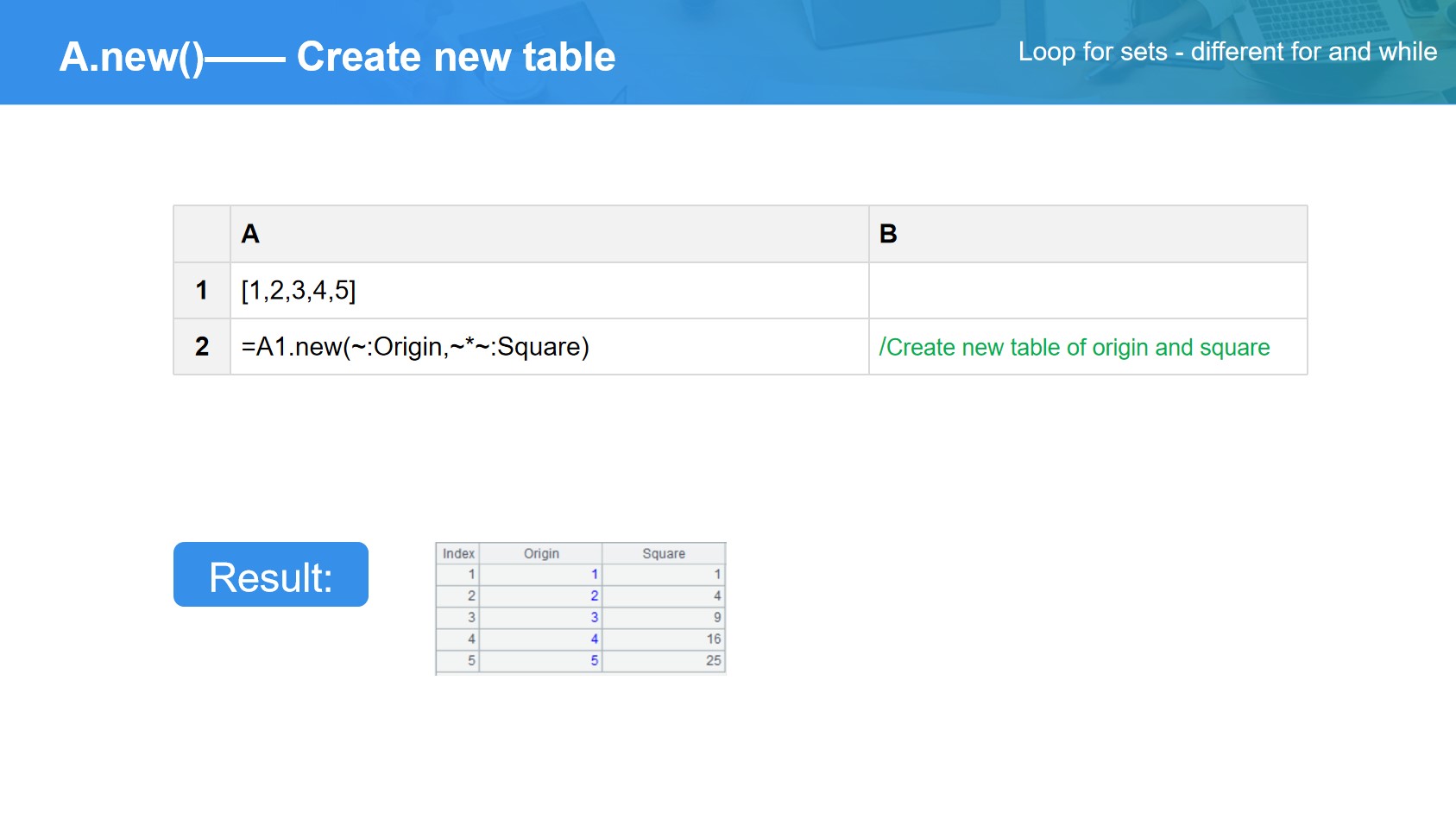Select the empty cell B1
Viewport: 1456px width, 819px height.
(1087, 291)
